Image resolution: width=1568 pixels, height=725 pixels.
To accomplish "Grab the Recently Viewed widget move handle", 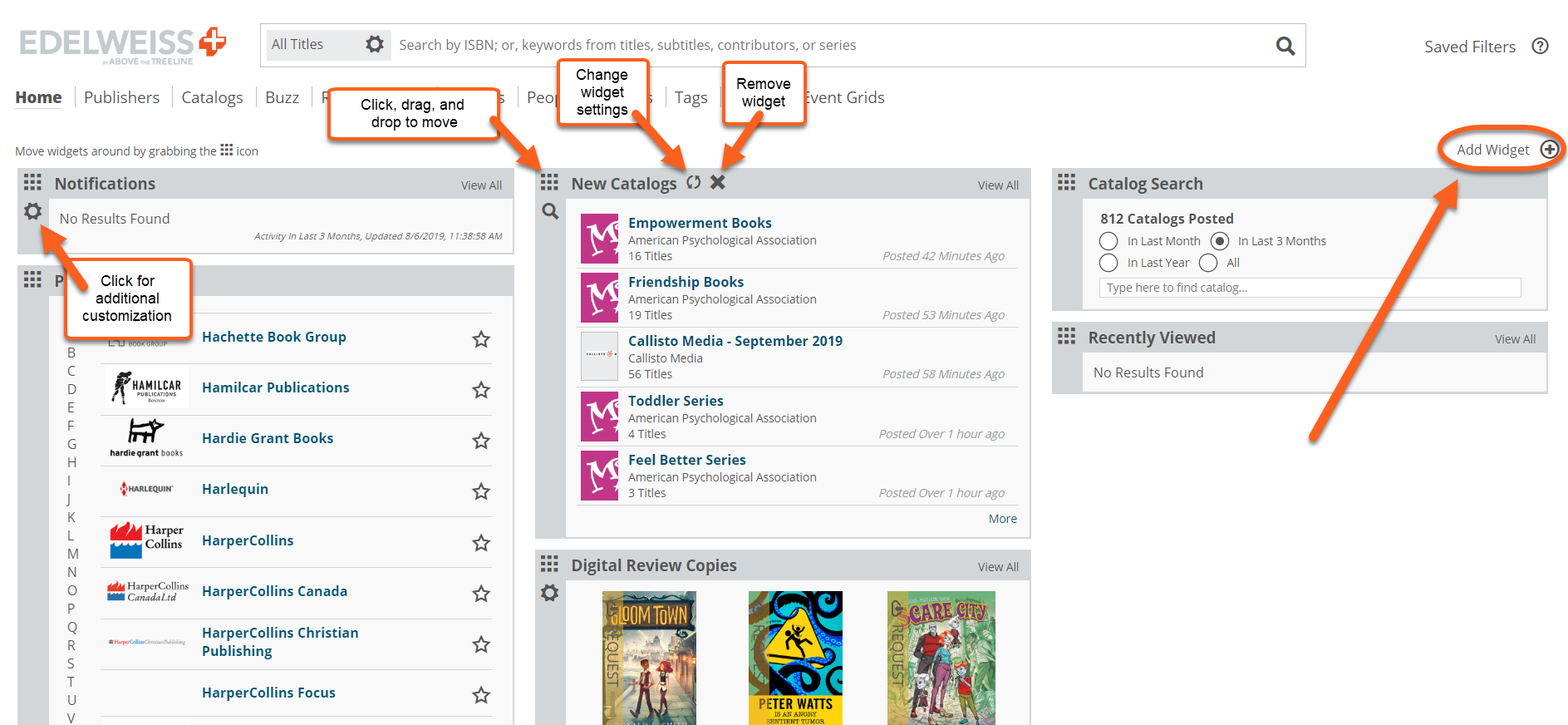I will tap(1066, 336).
